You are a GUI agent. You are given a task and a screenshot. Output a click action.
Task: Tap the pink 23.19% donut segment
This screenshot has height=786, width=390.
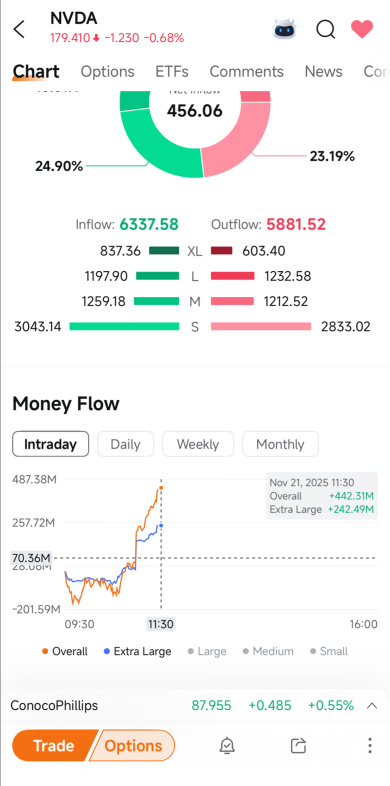(x=236, y=145)
